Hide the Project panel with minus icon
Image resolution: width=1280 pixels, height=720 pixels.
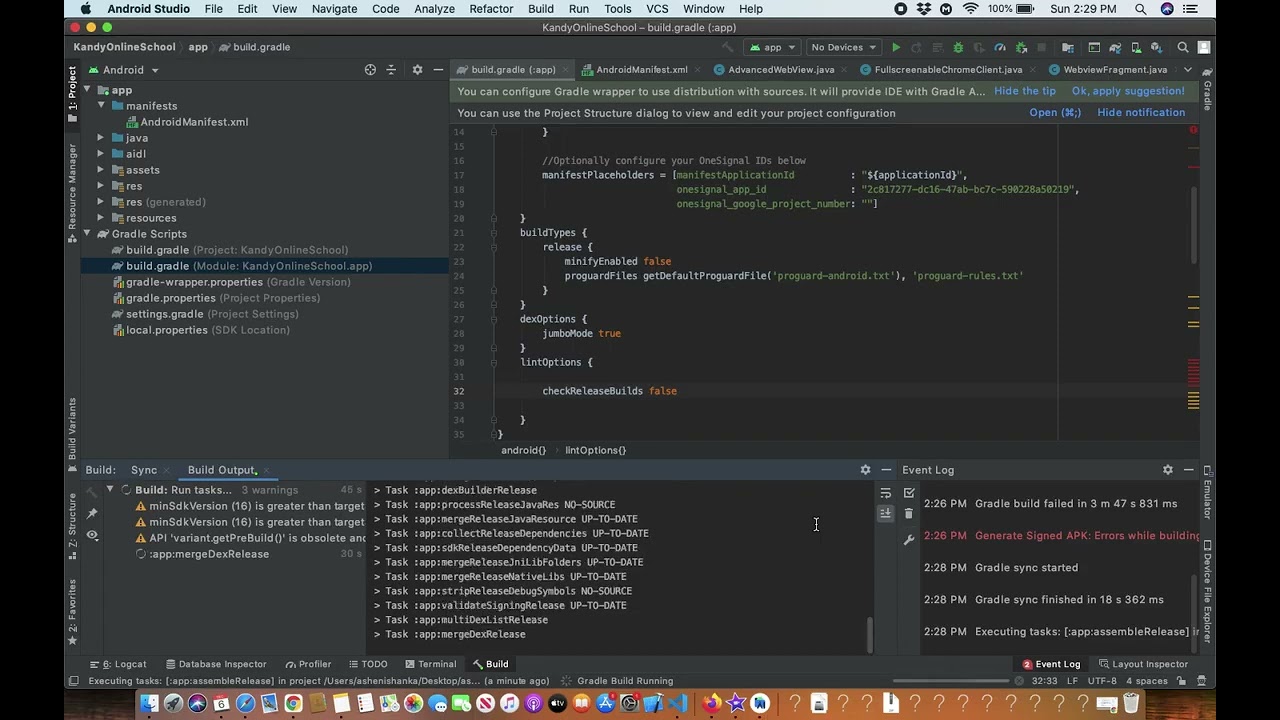tap(438, 70)
